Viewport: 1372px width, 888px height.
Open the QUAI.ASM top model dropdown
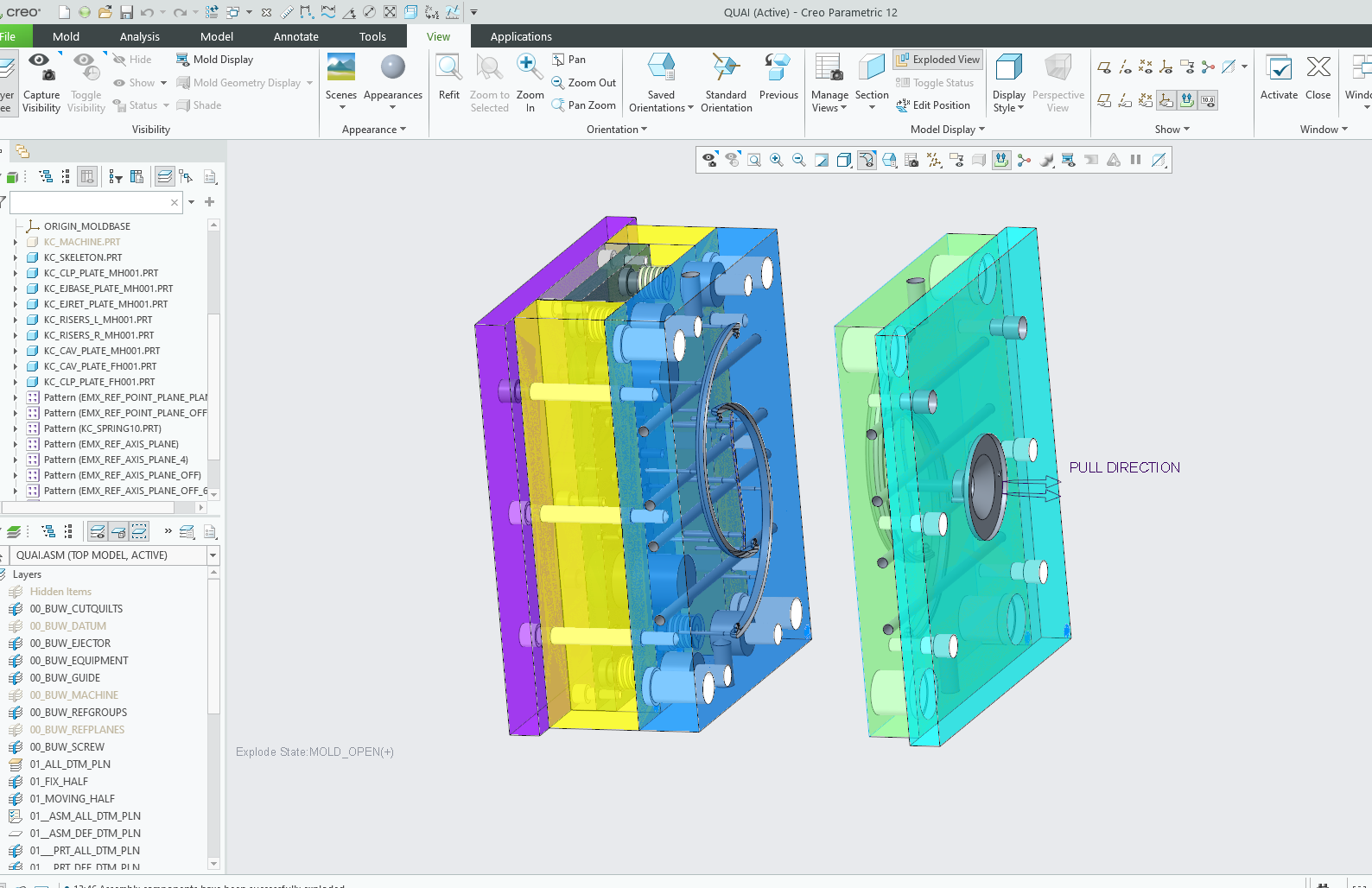(x=213, y=555)
